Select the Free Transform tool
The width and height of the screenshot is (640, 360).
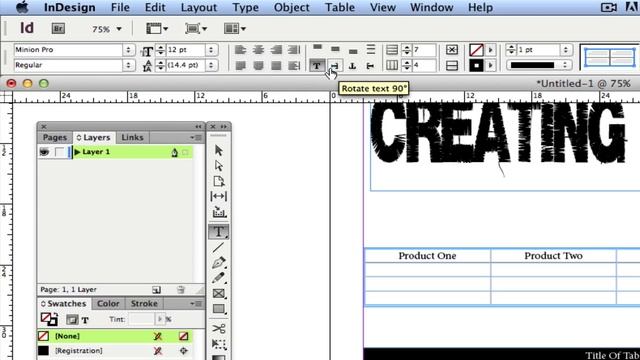pyautogui.click(x=219, y=344)
